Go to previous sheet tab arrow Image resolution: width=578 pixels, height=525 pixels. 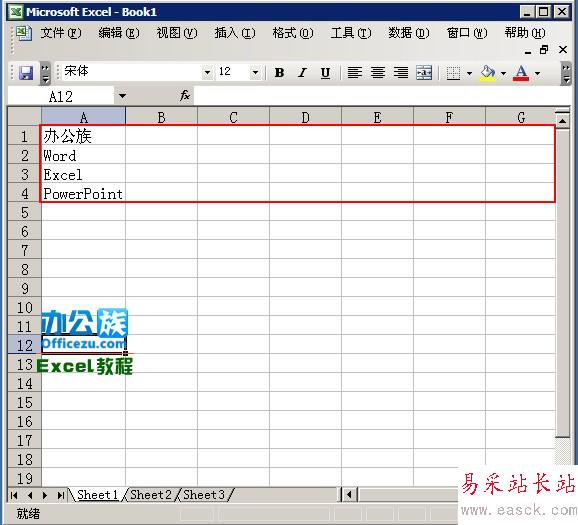[x=30, y=495]
